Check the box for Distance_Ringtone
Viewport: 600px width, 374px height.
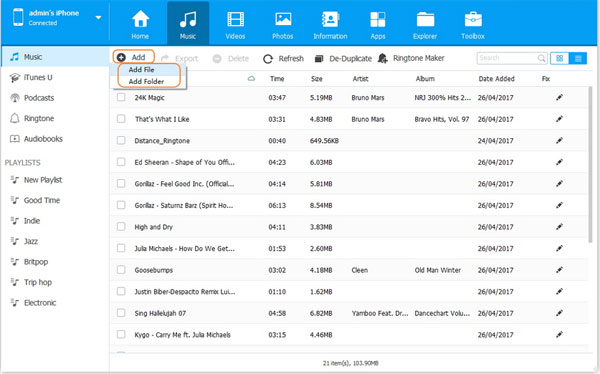(x=121, y=140)
